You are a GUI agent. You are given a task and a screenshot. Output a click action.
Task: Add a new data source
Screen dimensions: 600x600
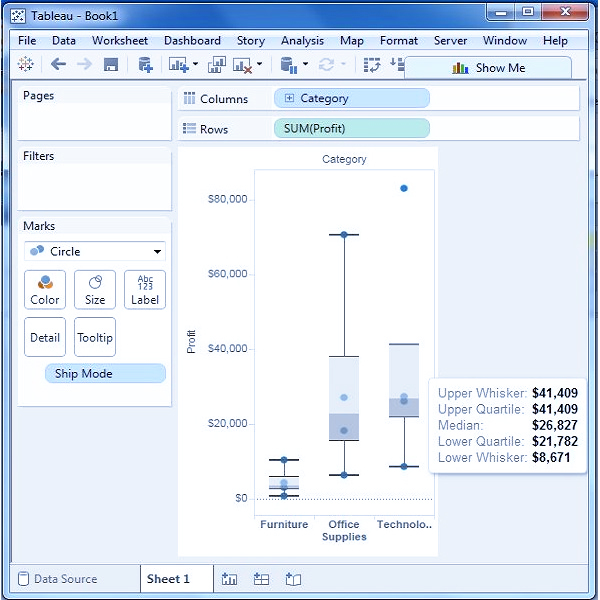pos(145,64)
